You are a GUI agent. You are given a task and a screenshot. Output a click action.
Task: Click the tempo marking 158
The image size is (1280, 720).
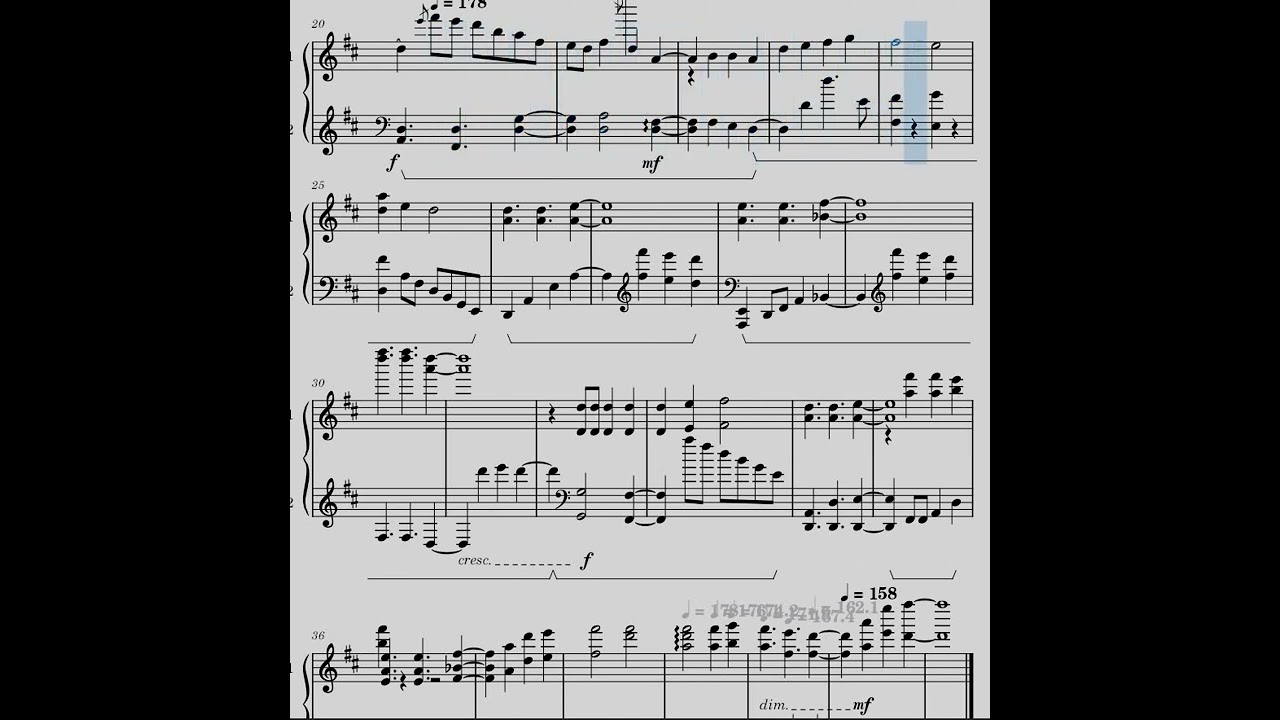(x=867, y=593)
